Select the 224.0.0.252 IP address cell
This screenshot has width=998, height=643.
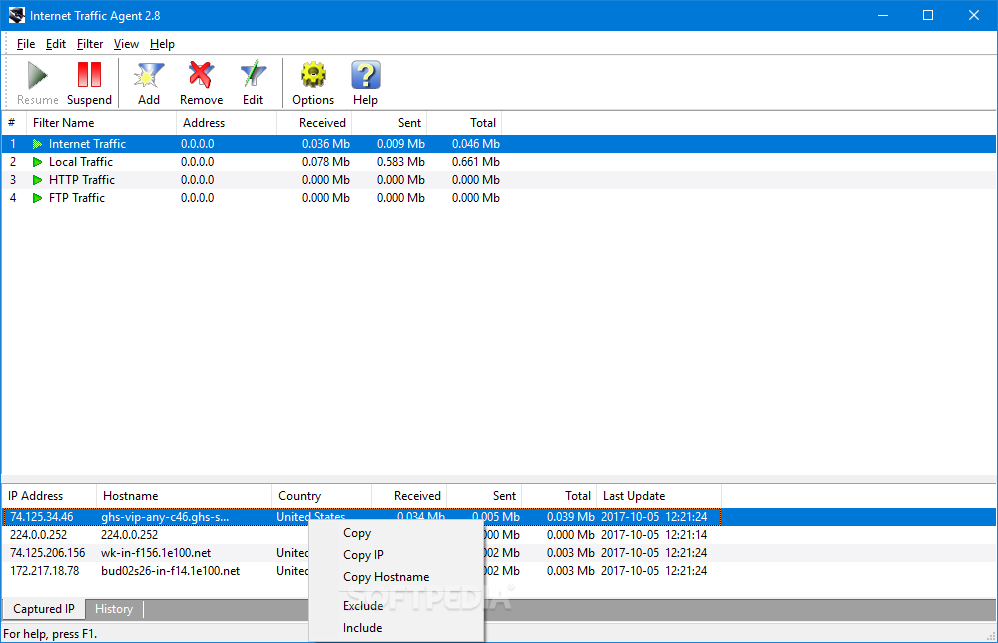coord(38,535)
